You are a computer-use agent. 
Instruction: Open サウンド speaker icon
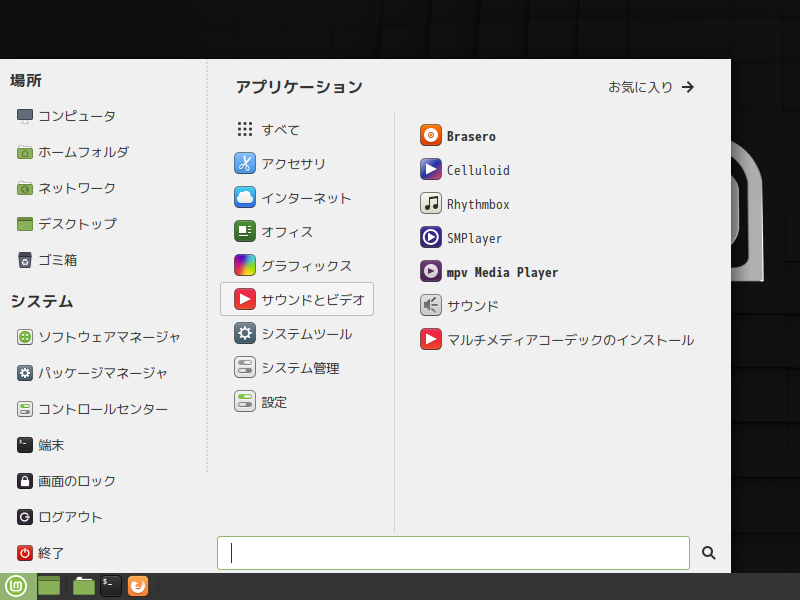(x=431, y=306)
